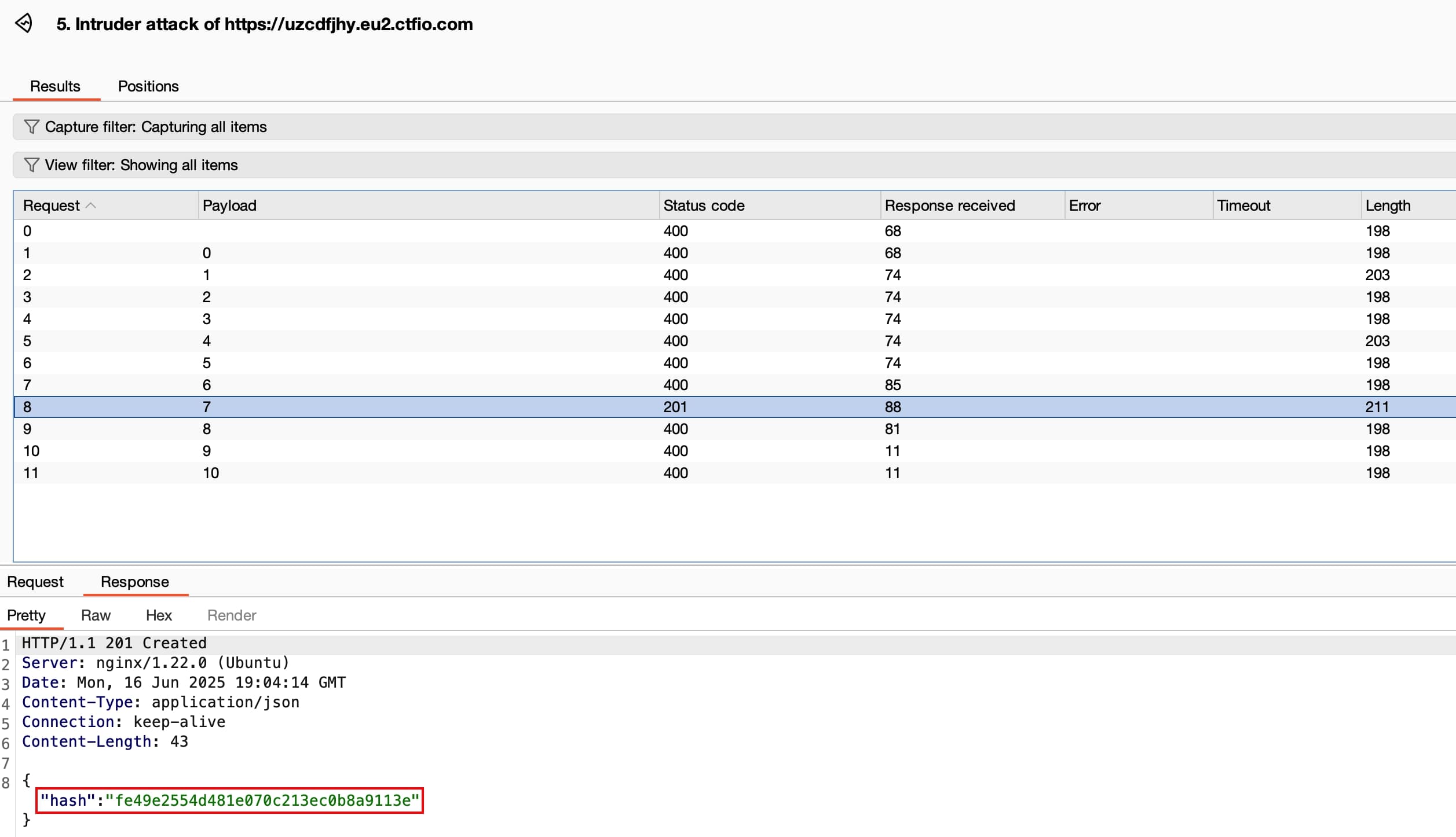Select request row 4 with payload 3
Viewport: 1456px width, 837px height.
734,319
